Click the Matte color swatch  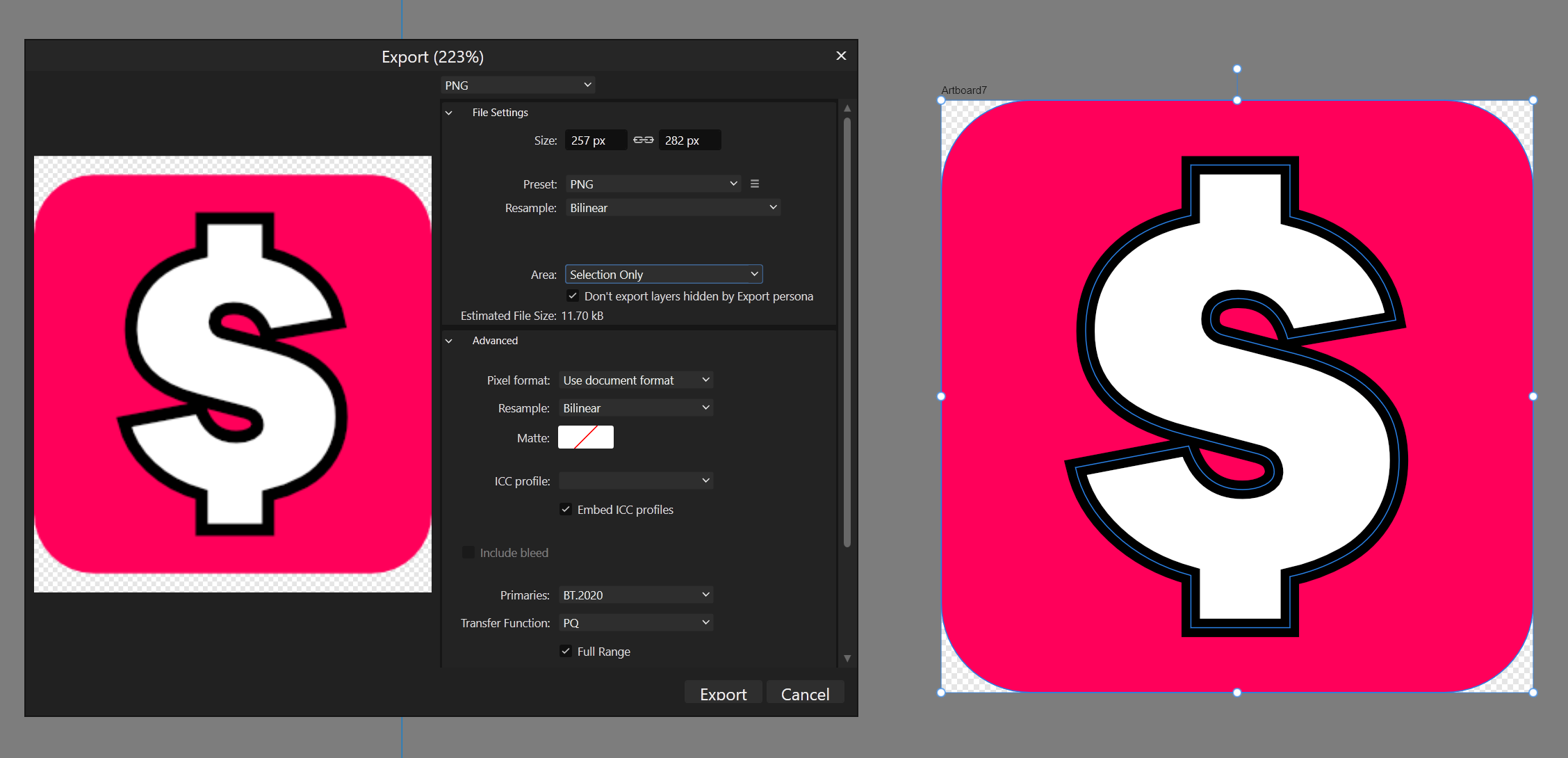point(586,437)
